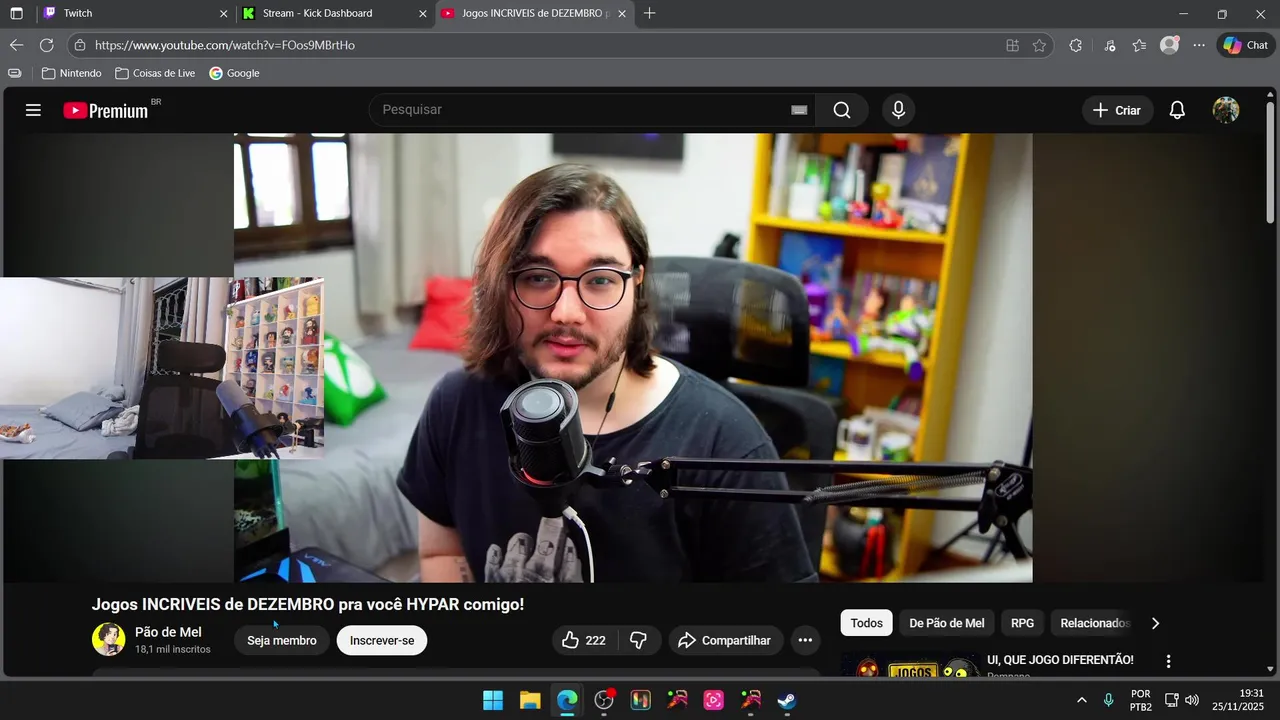Subscribe with the Inscrever-se button
The height and width of the screenshot is (720, 1280).
[x=382, y=640]
